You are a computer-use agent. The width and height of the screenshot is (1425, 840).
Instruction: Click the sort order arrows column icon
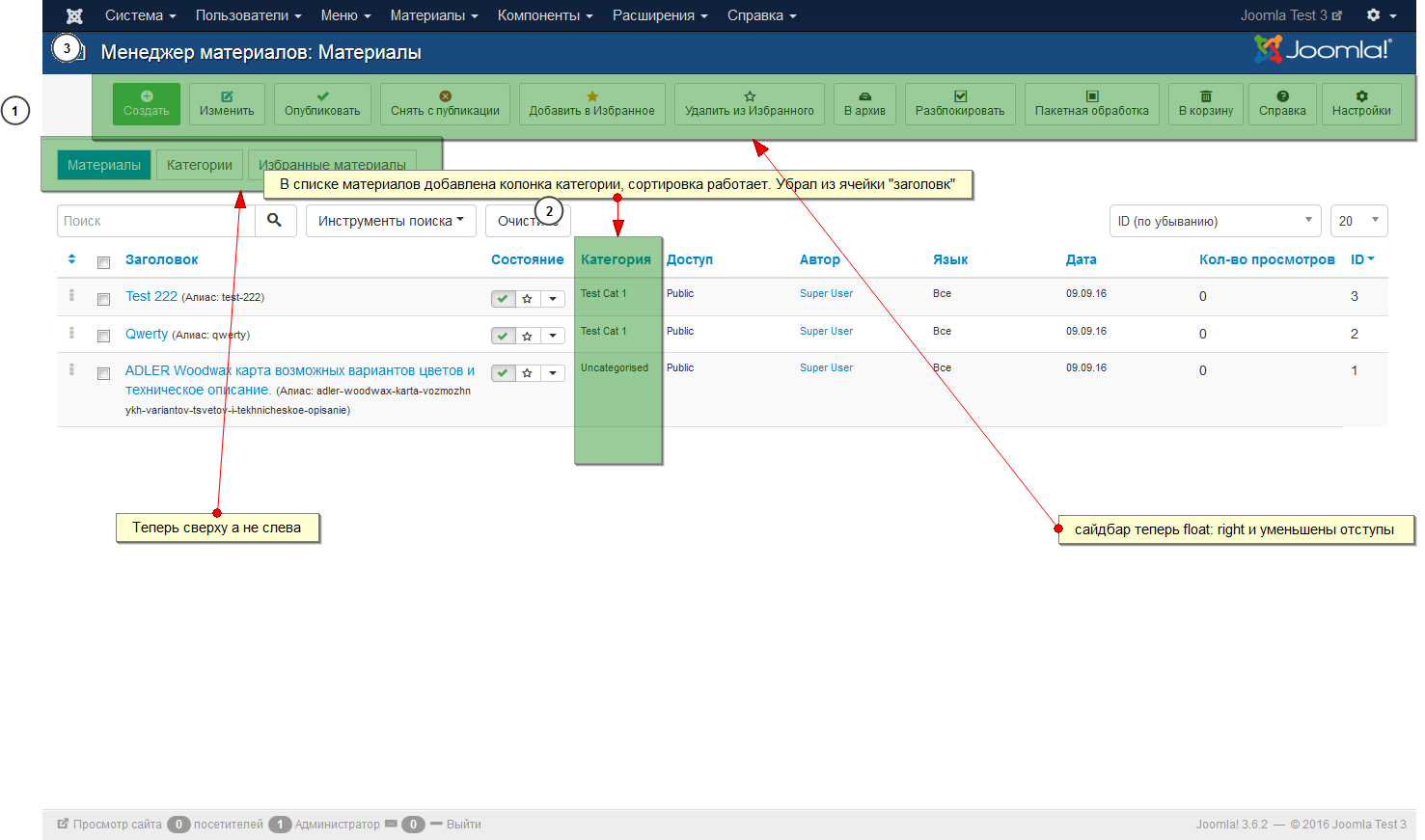click(x=71, y=259)
